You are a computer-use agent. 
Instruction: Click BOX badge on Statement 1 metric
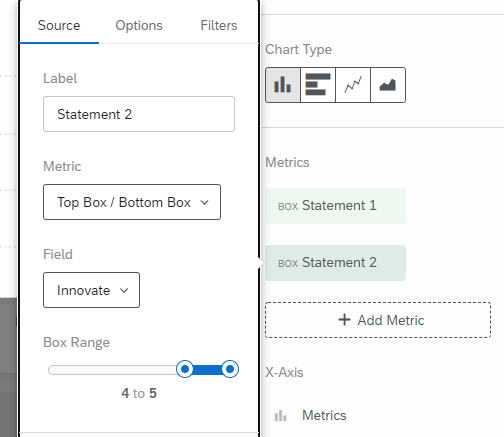point(288,206)
